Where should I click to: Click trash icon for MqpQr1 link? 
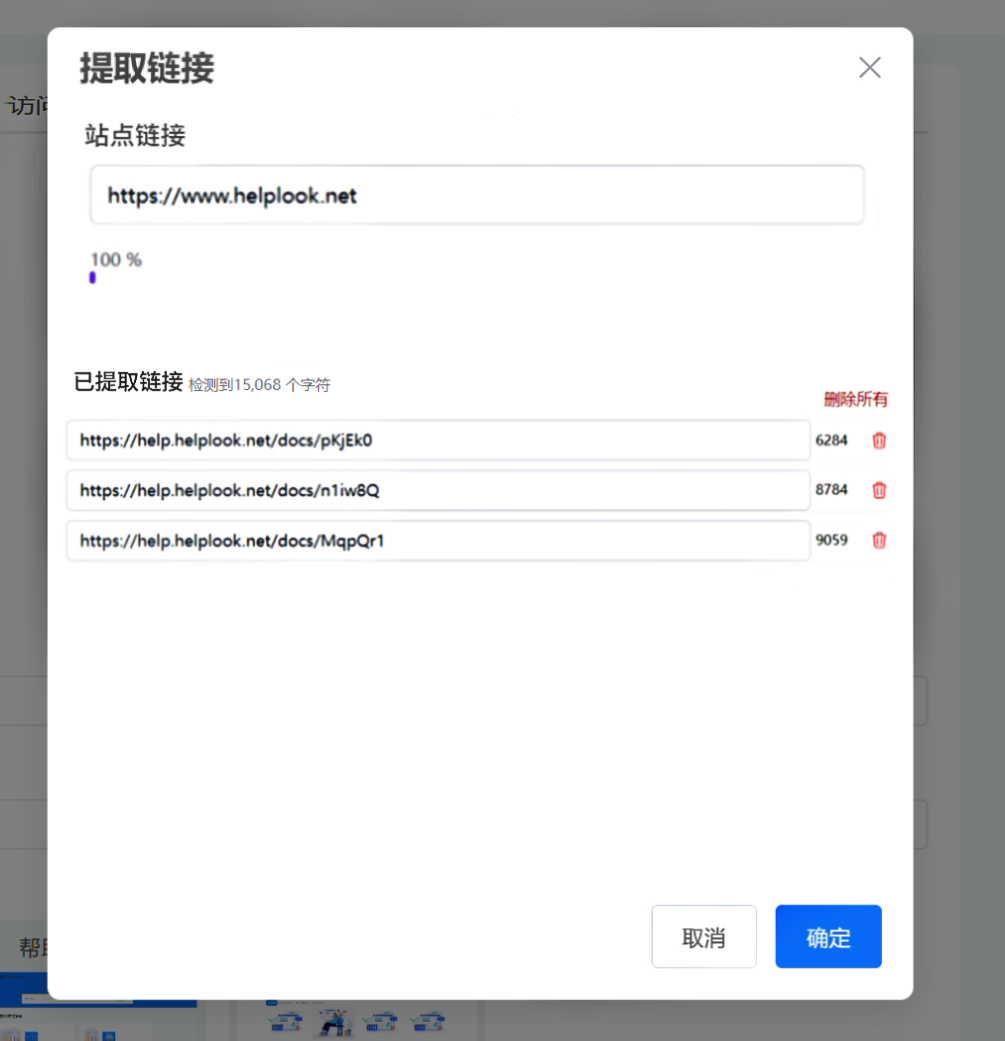879,540
